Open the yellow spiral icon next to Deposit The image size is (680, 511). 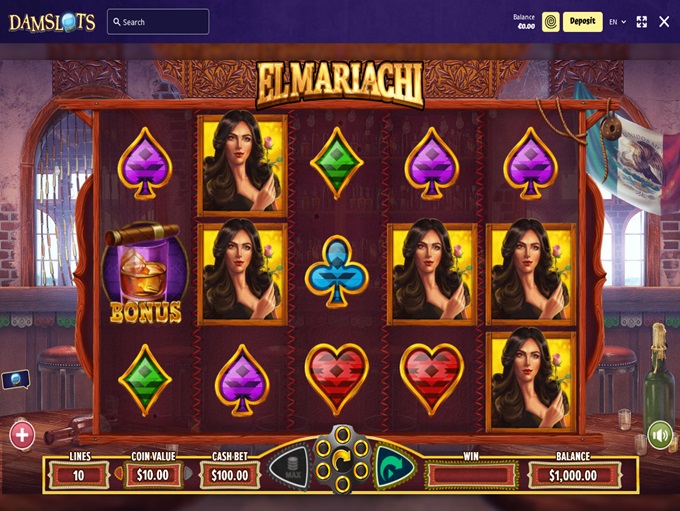(x=551, y=22)
